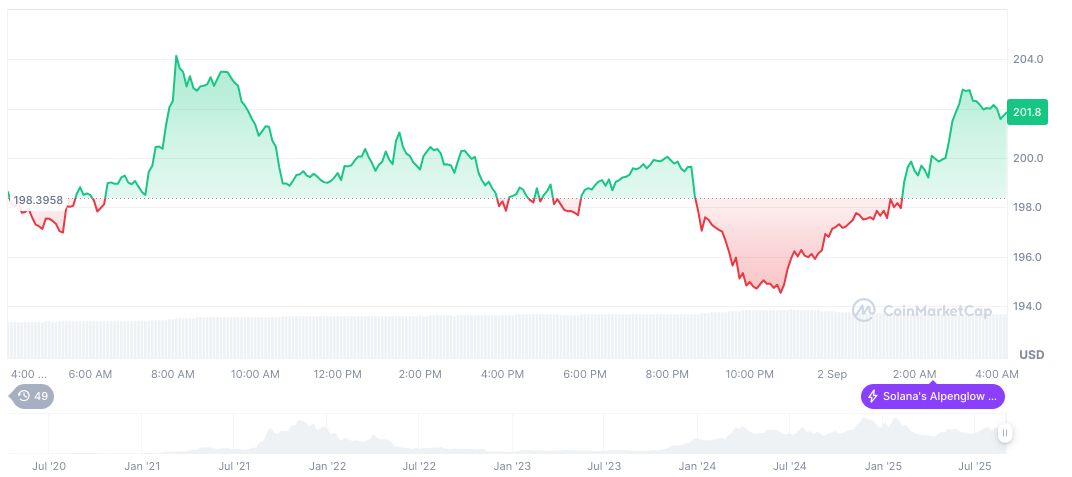Click the 204.0 price axis label
This screenshot has height=477, width=1072.
tap(1028, 59)
